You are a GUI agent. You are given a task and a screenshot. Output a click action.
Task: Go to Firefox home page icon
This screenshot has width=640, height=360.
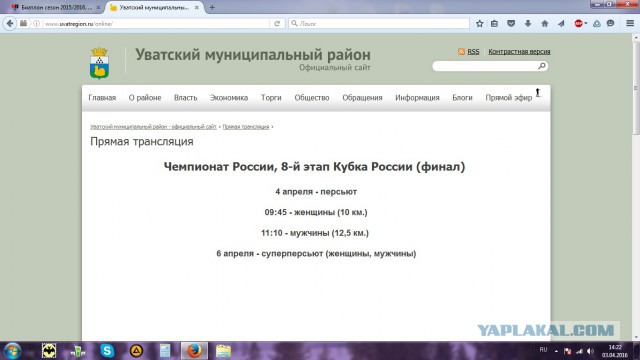[x=544, y=24]
